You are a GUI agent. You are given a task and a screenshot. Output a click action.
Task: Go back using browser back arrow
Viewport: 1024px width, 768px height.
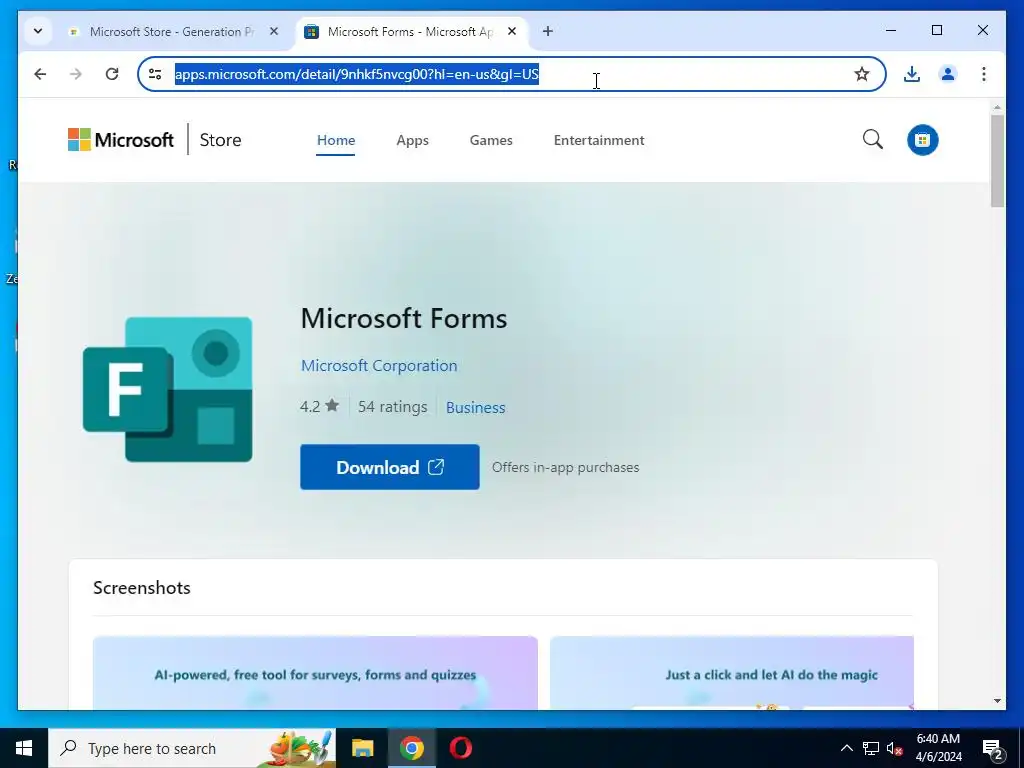tap(40, 74)
